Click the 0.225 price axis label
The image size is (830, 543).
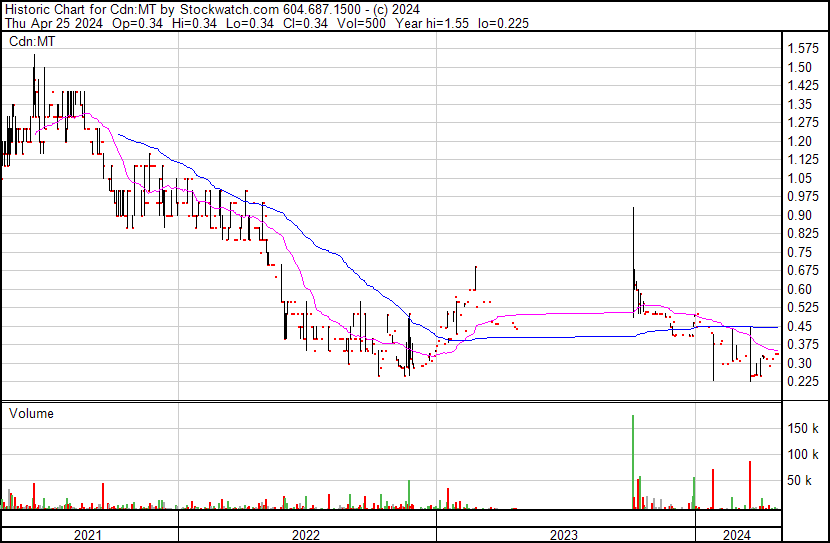803,382
